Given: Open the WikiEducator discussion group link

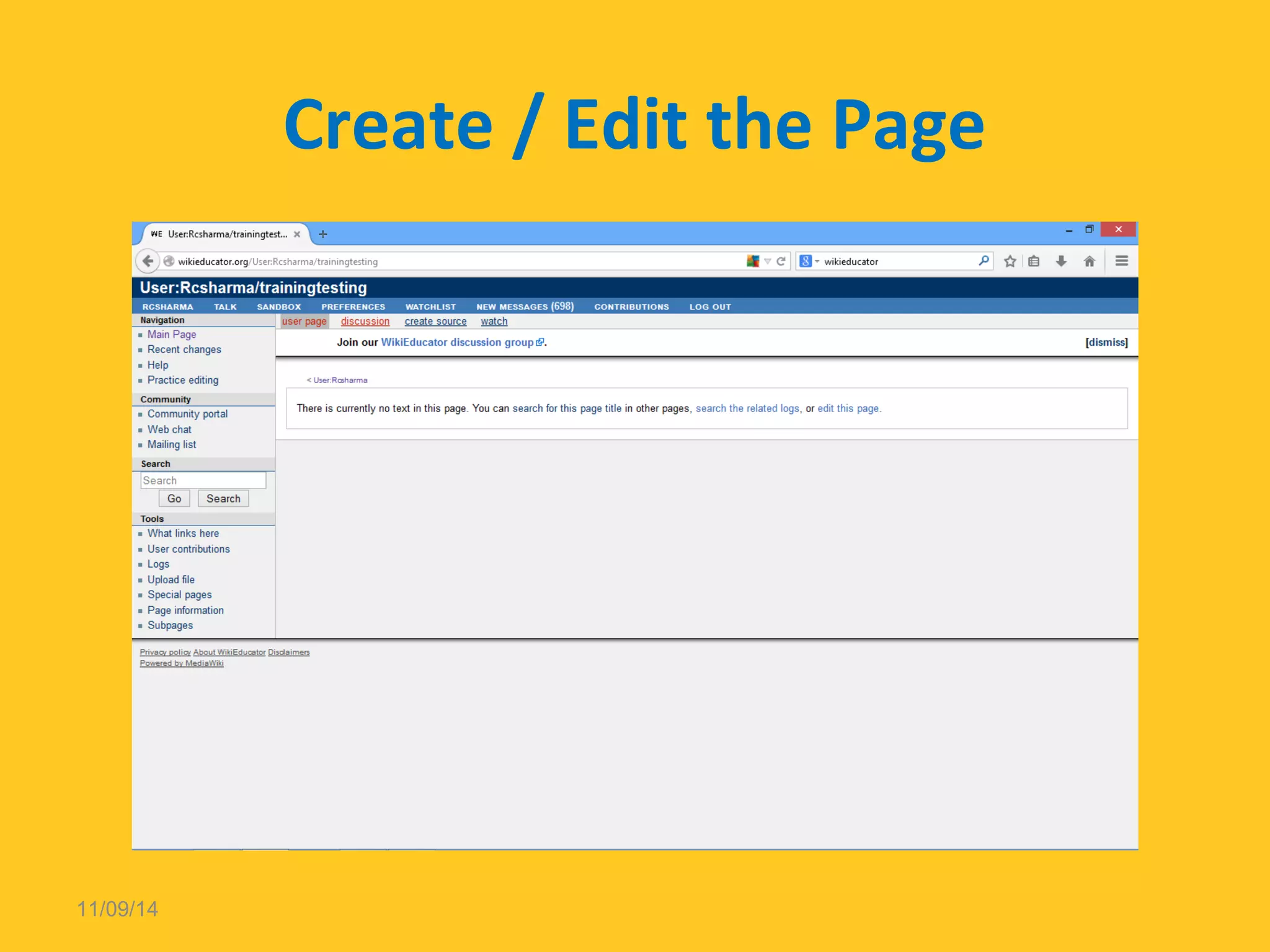Looking at the screenshot, I should (x=462, y=342).
